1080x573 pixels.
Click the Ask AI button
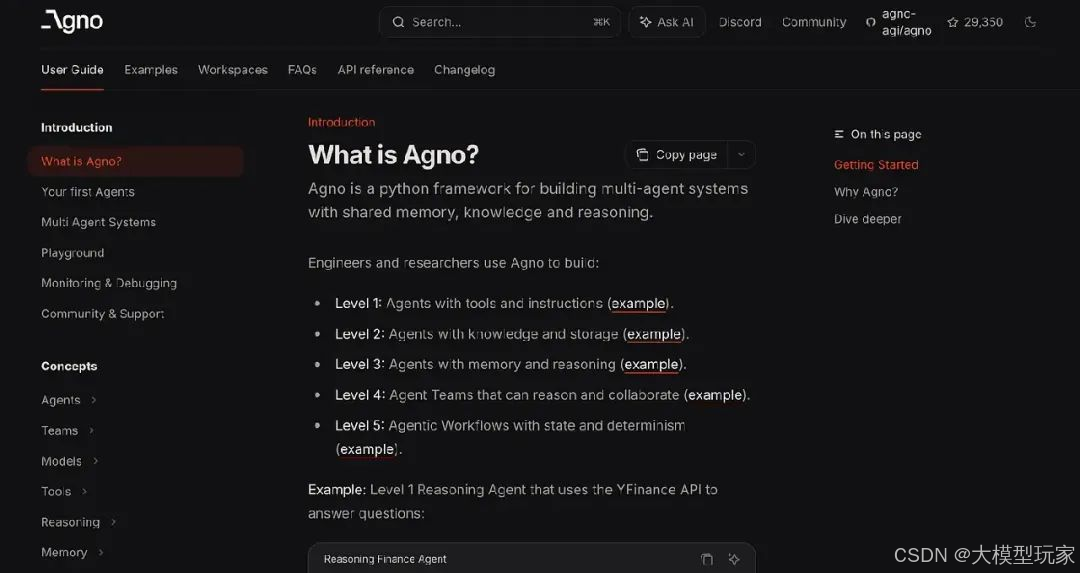[666, 22]
